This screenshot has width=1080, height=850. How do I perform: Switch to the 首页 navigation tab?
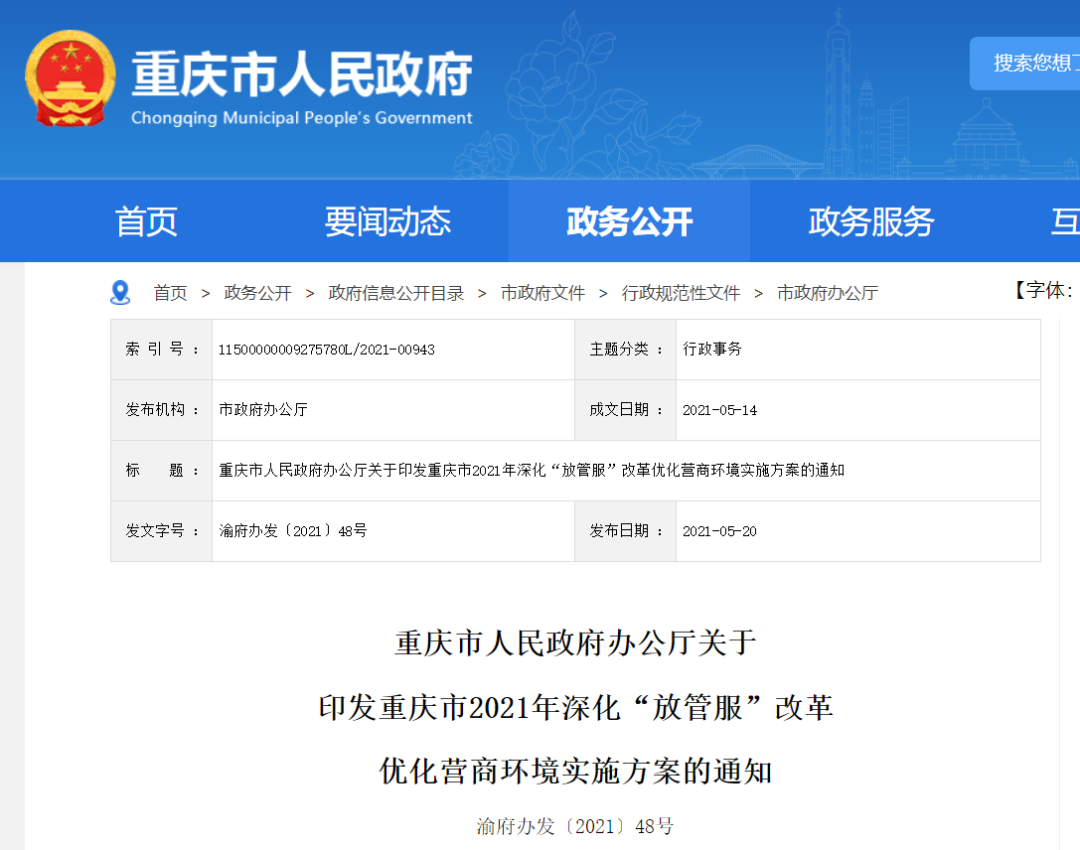(146, 221)
